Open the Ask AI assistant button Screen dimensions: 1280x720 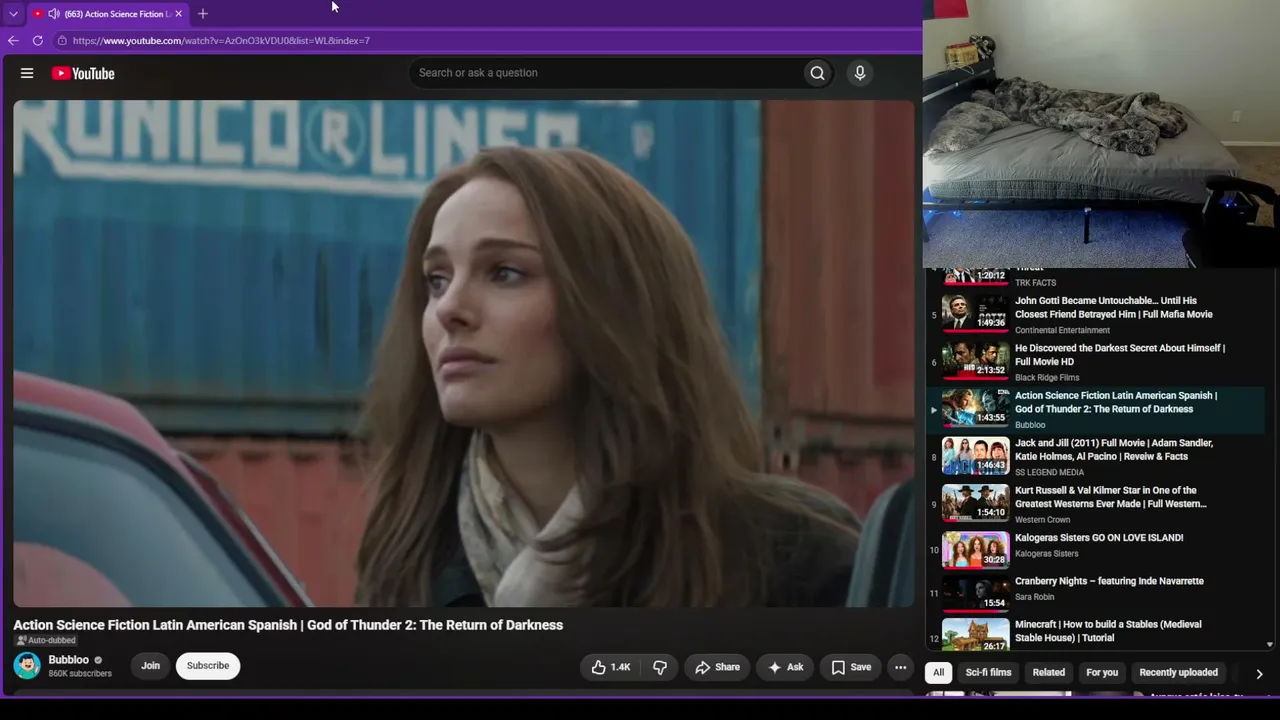[x=785, y=667]
